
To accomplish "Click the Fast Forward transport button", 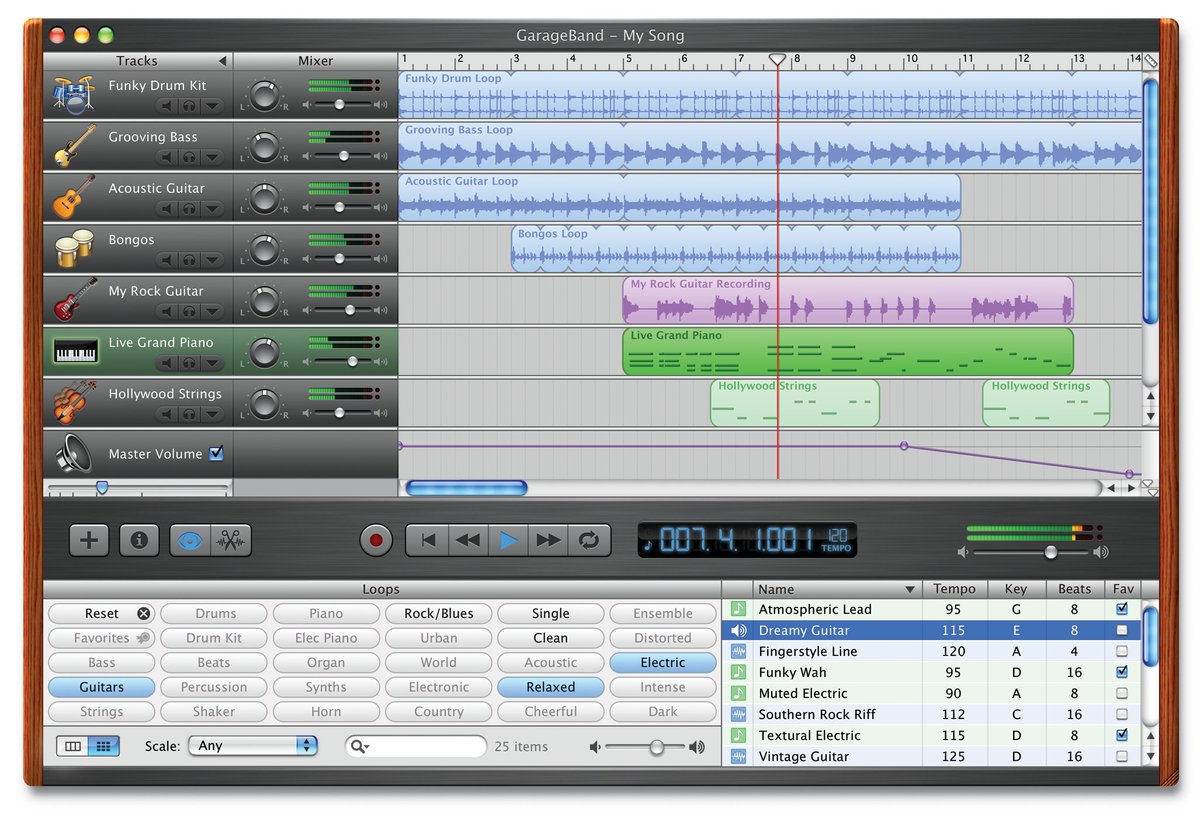I will tap(548, 541).
